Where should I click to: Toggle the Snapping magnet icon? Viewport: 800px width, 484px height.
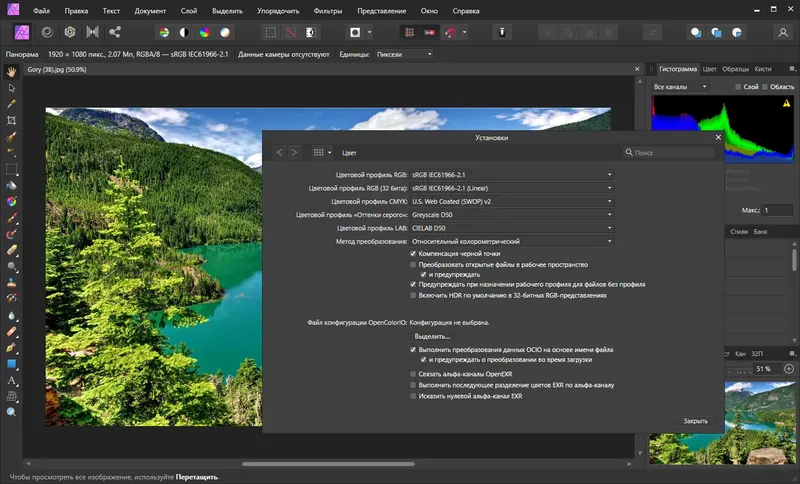coord(451,33)
